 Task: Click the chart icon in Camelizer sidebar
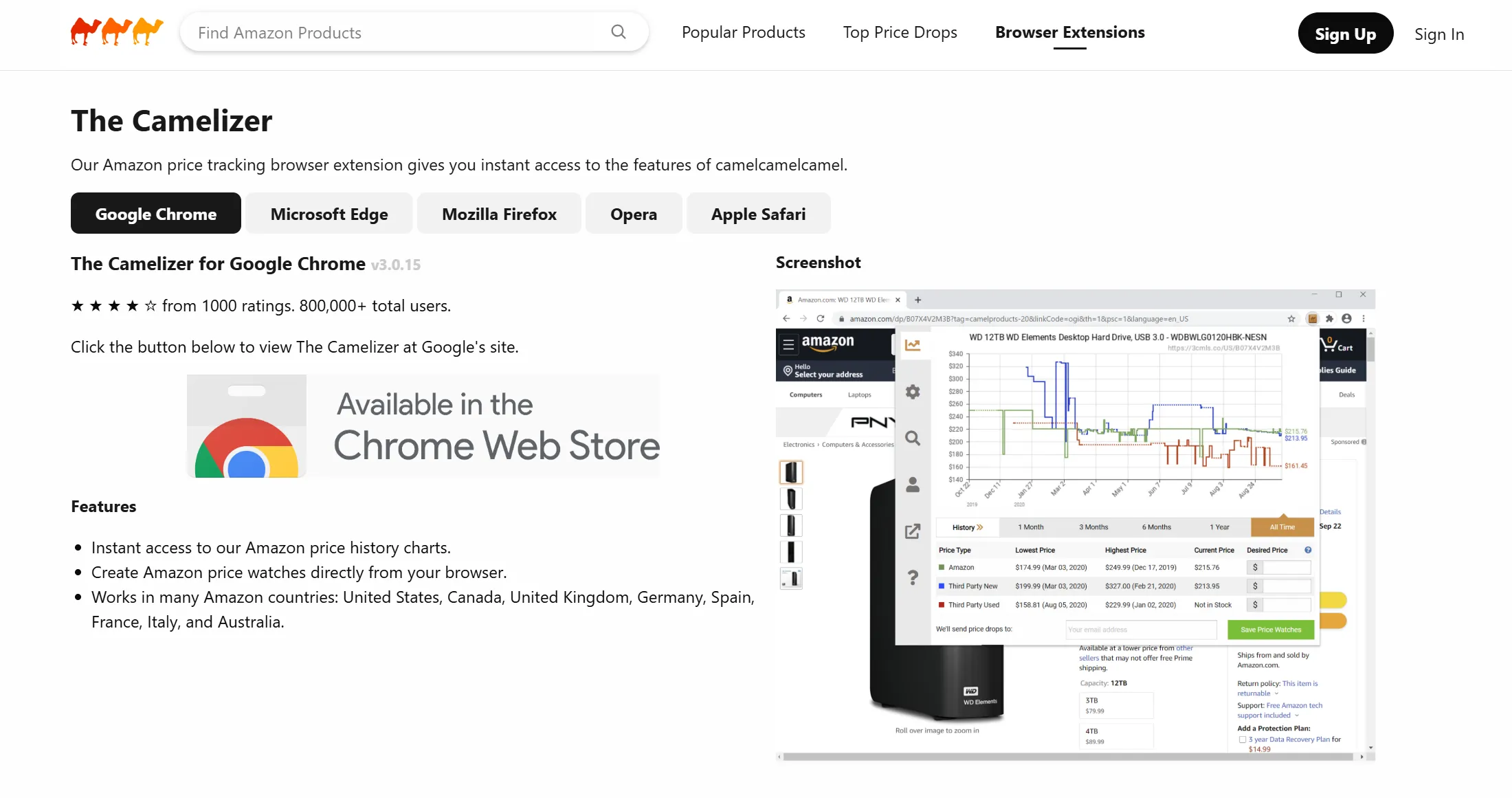pos(913,346)
